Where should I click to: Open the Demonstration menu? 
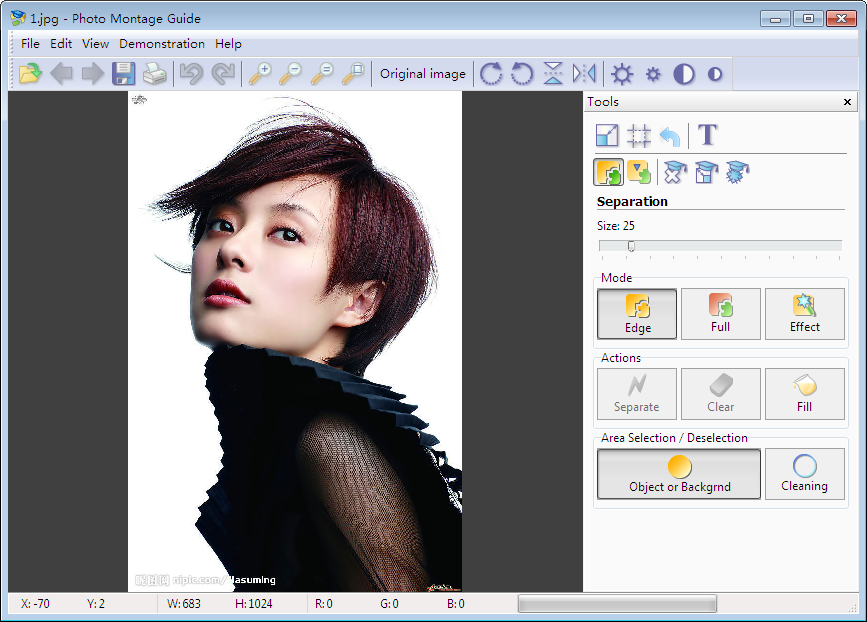pyautogui.click(x=162, y=44)
